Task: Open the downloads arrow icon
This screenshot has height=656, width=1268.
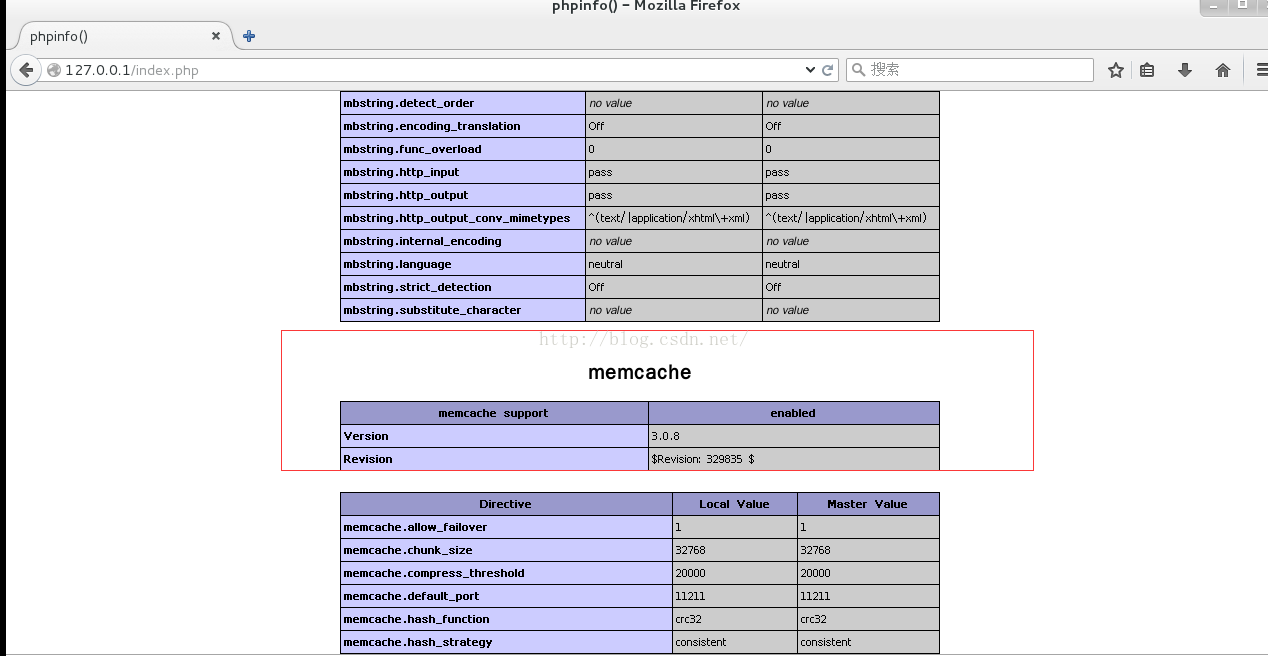Action: (x=1185, y=70)
